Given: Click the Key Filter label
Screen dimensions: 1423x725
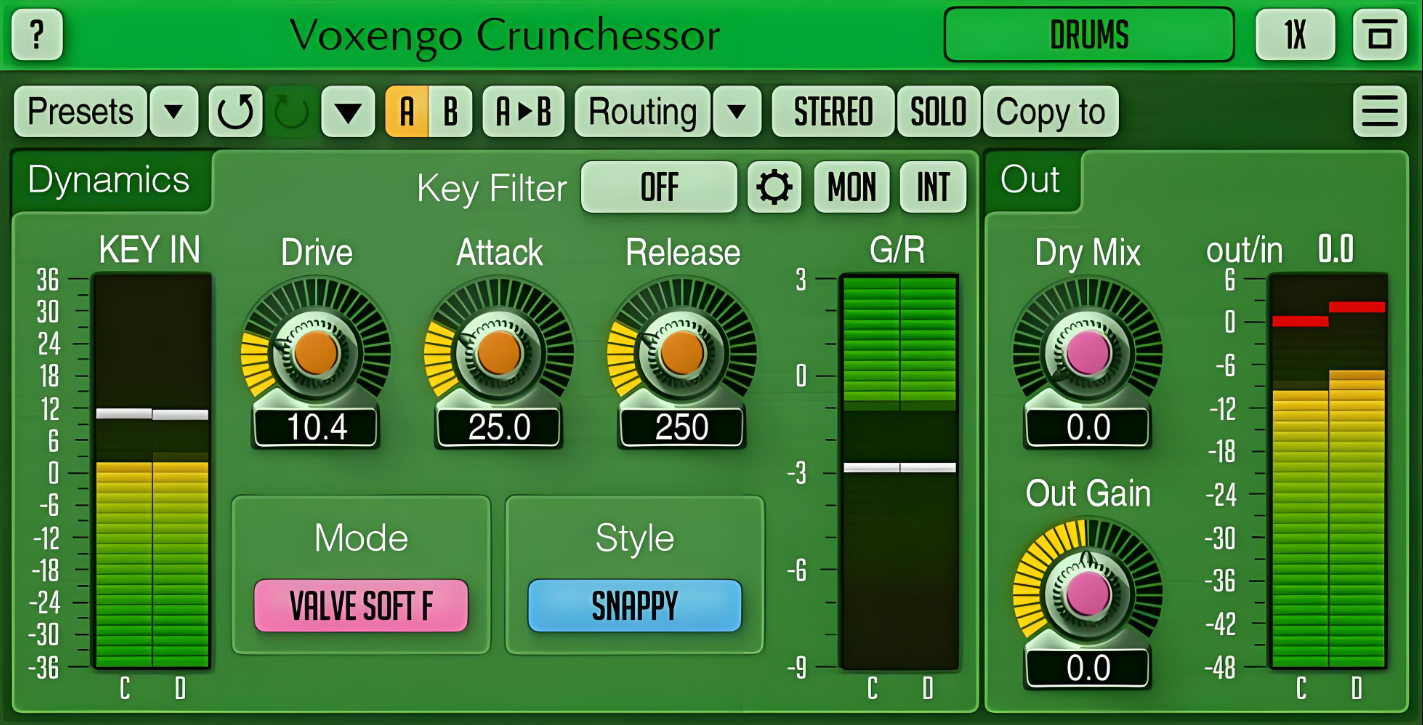Looking at the screenshot, I should coord(492,188).
